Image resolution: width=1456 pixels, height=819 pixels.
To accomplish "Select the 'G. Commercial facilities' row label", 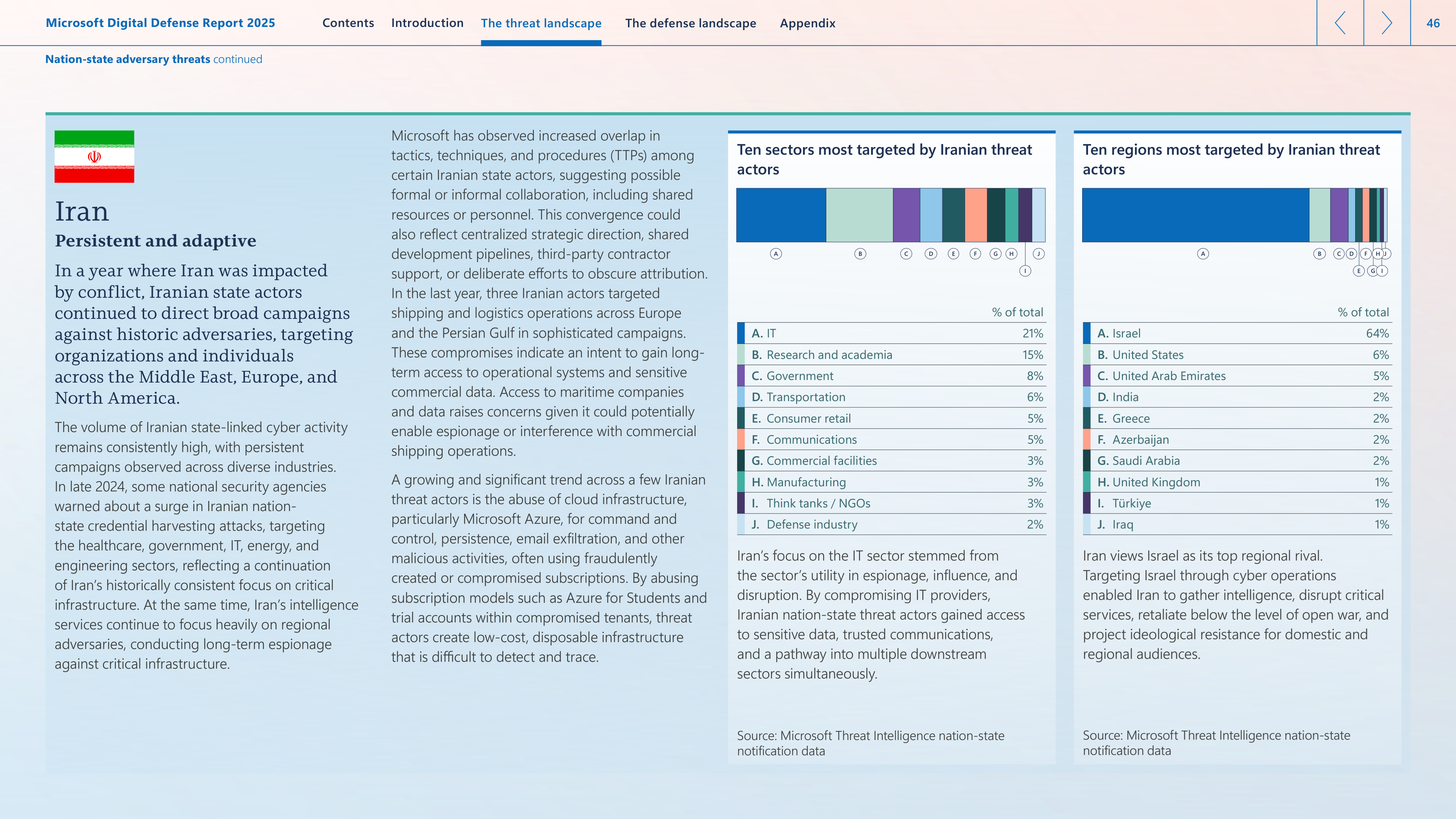I will coord(814,461).
